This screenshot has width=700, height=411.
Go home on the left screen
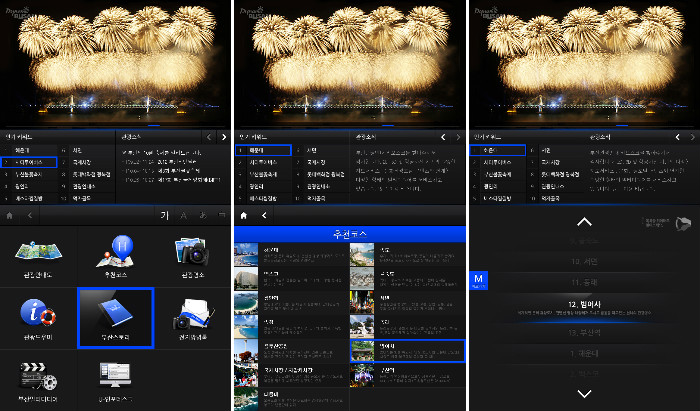coord(9,216)
